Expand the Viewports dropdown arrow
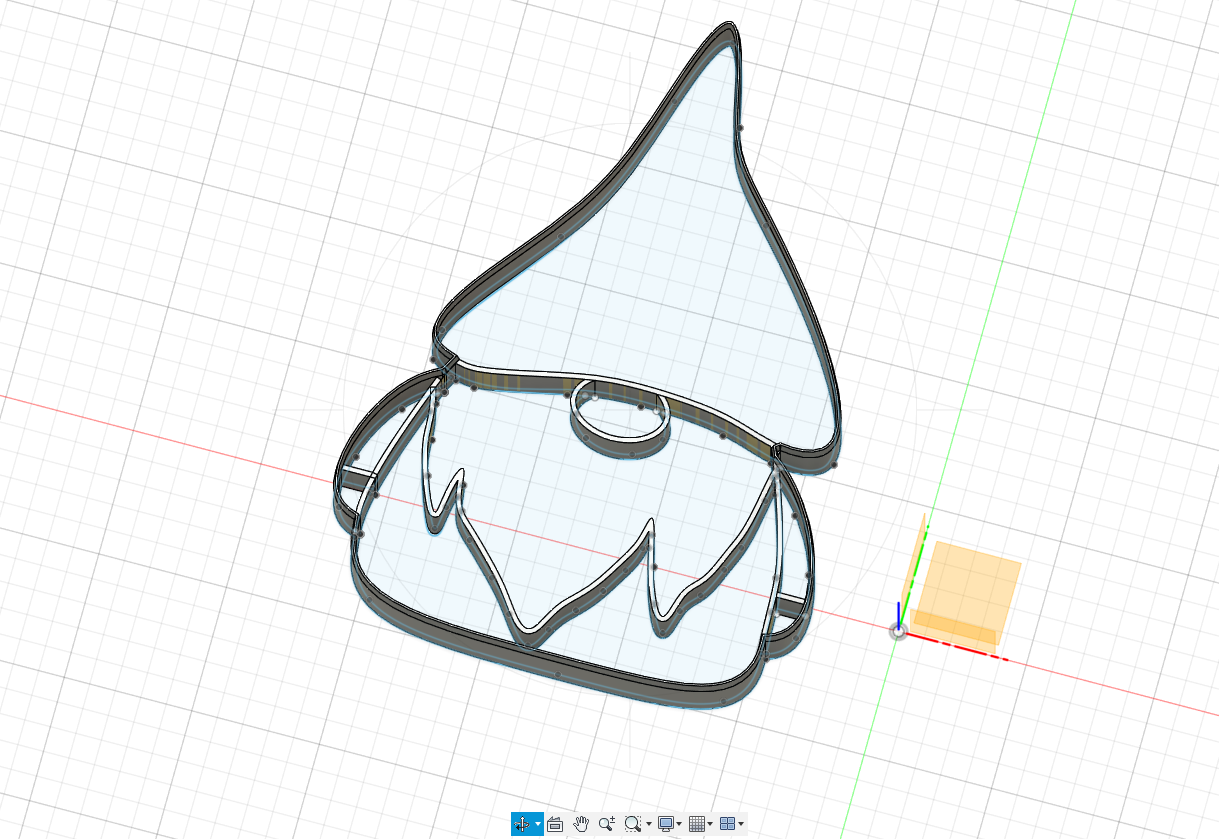Viewport: 1219px width, 839px height. point(741,824)
